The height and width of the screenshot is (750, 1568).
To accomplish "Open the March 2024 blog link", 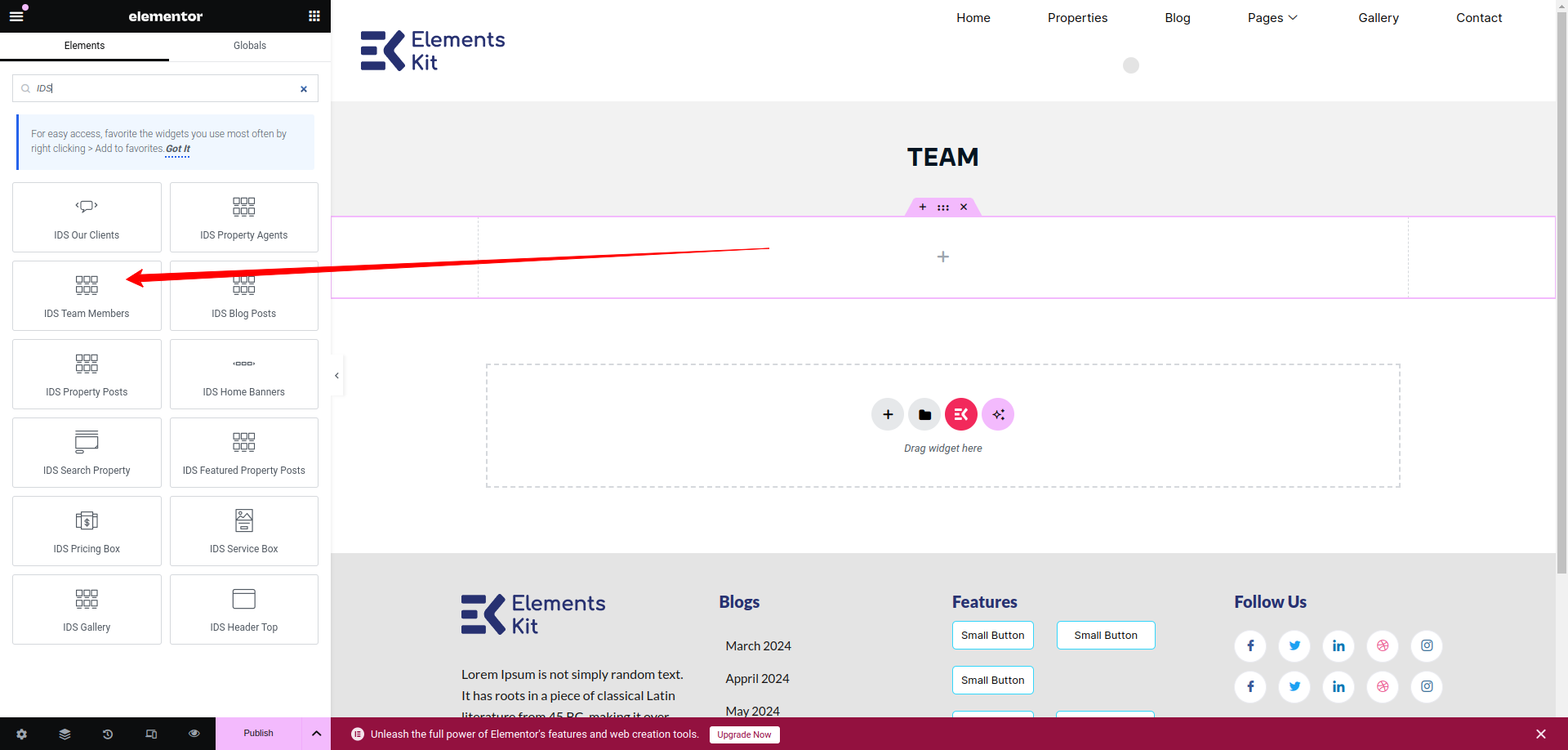I will pyautogui.click(x=758, y=646).
